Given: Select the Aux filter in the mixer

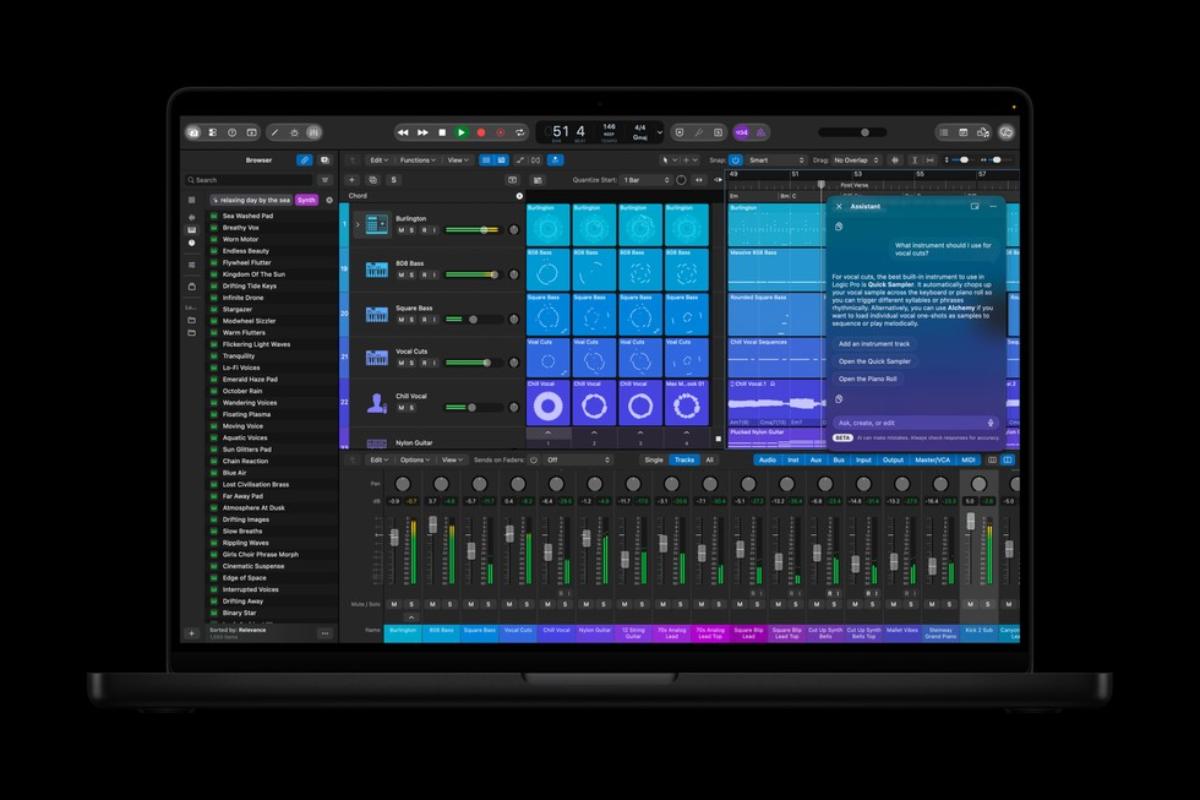Looking at the screenshot, I should 816,460.
